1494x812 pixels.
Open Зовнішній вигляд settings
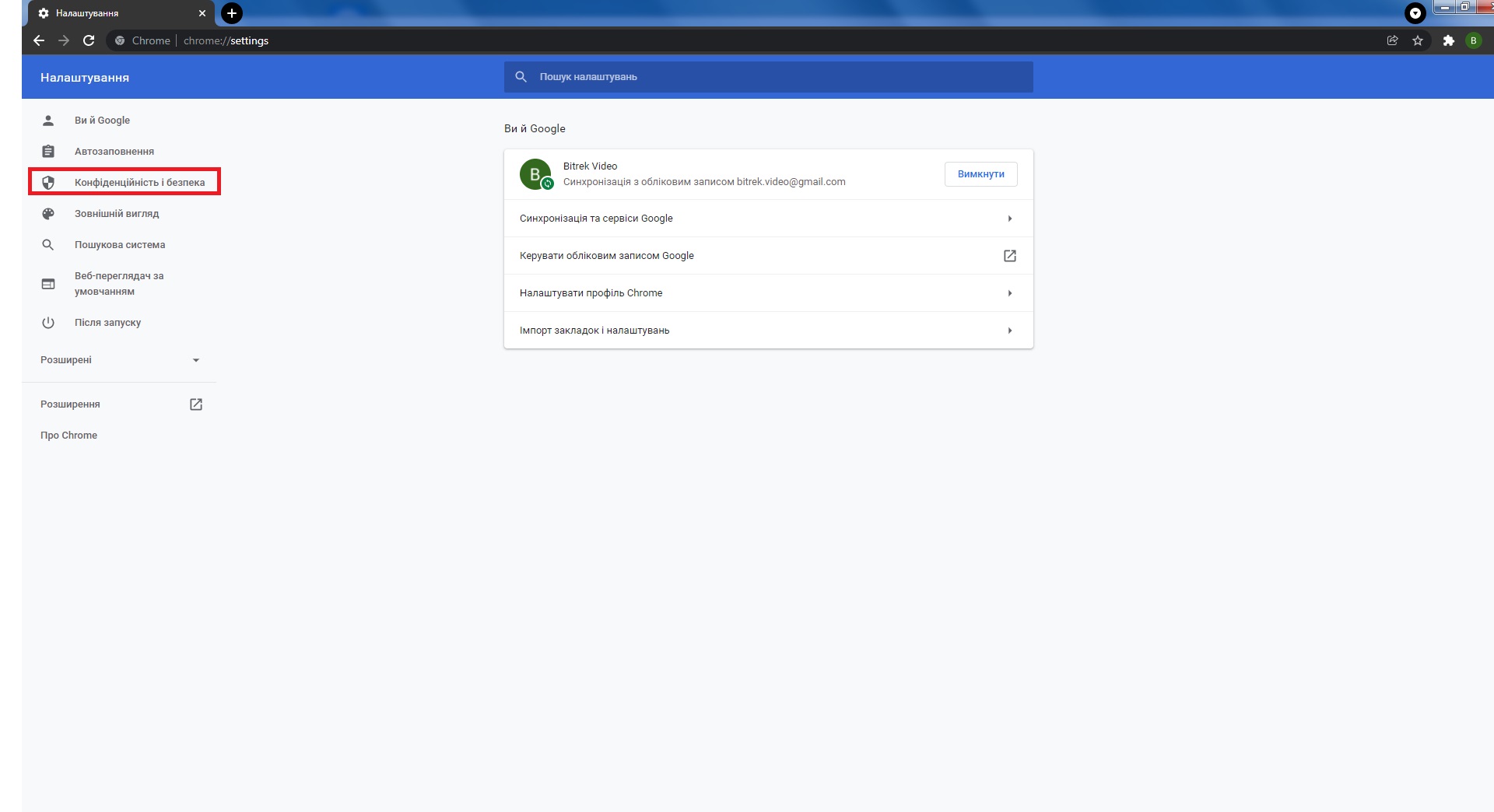(117, 214)
